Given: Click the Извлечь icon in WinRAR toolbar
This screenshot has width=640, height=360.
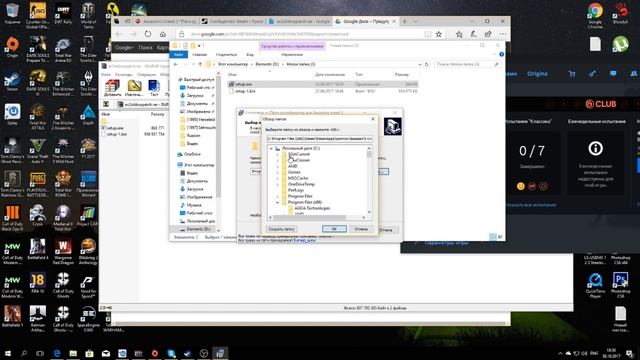Looking at the screenshot, I should [134, 88].
